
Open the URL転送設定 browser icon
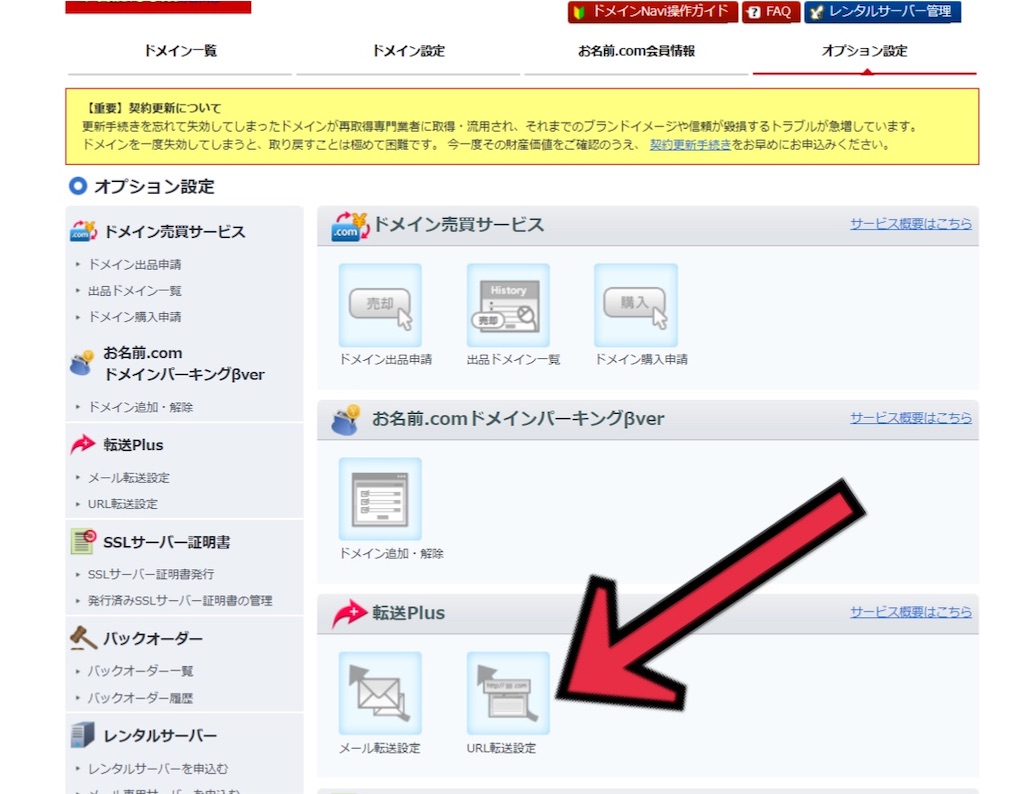coord(508,693)
